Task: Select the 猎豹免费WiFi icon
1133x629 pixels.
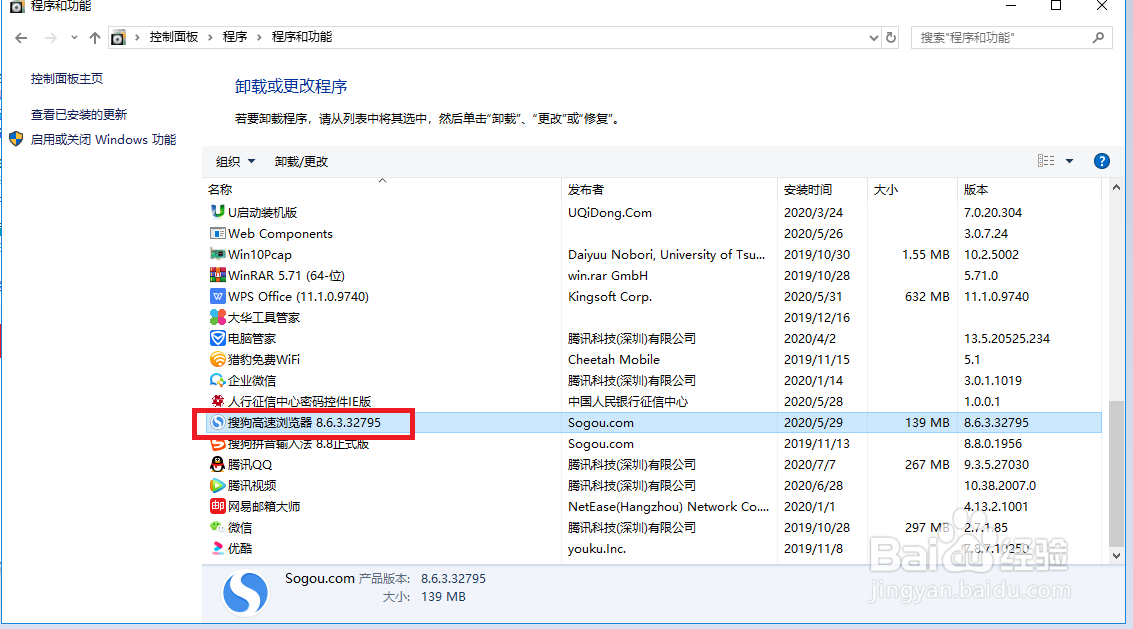Action: coord(219,359)
